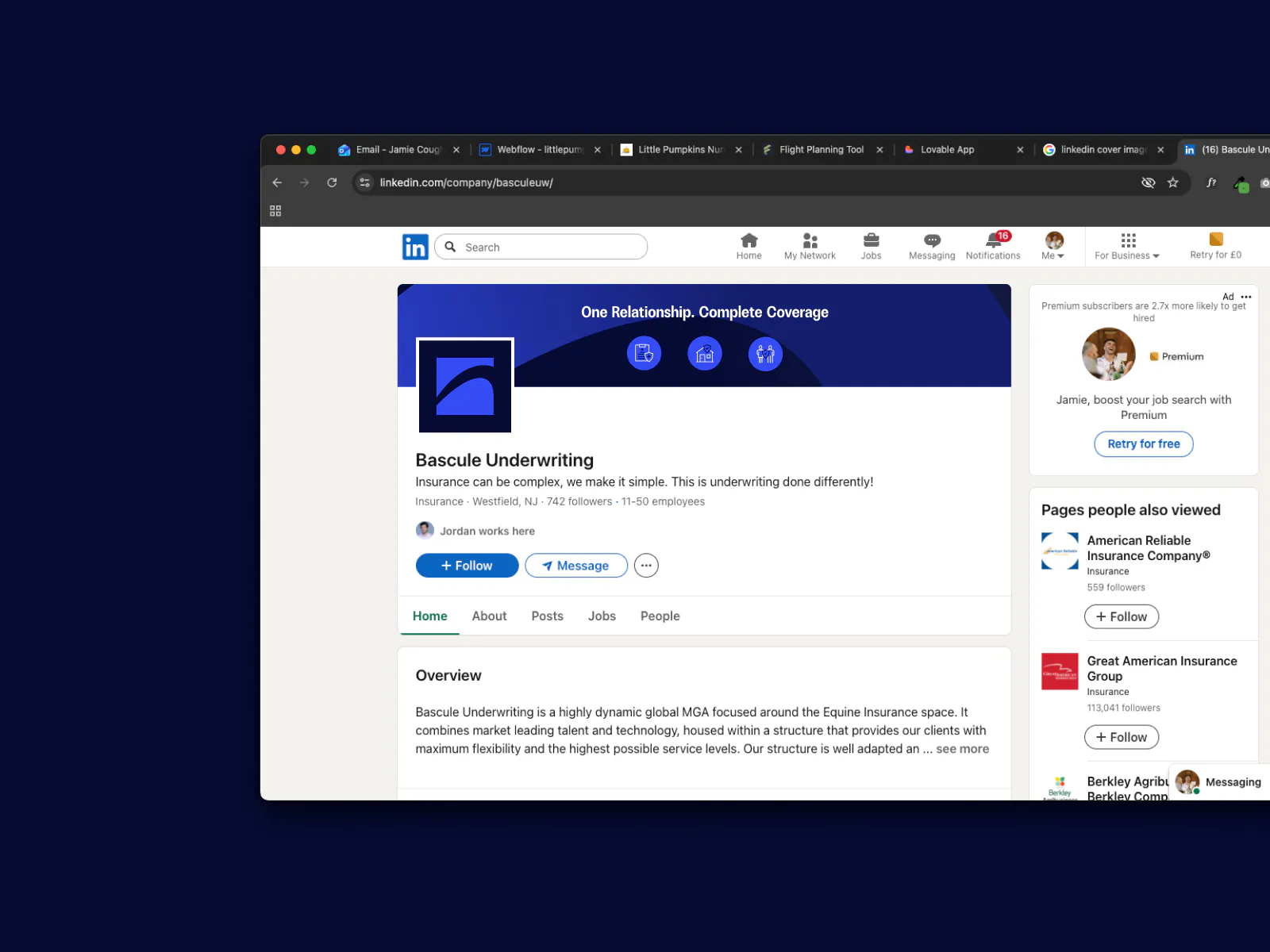Click American Reliable logo thumbnail

1060,551
